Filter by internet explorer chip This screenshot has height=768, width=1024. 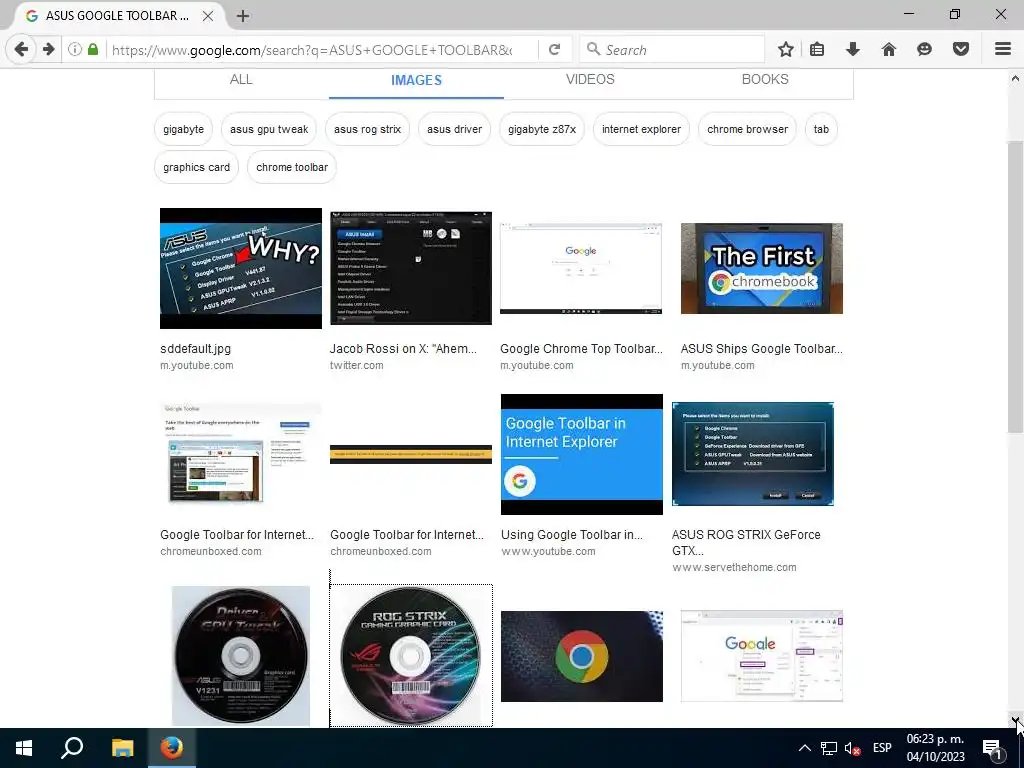(641, 129)
